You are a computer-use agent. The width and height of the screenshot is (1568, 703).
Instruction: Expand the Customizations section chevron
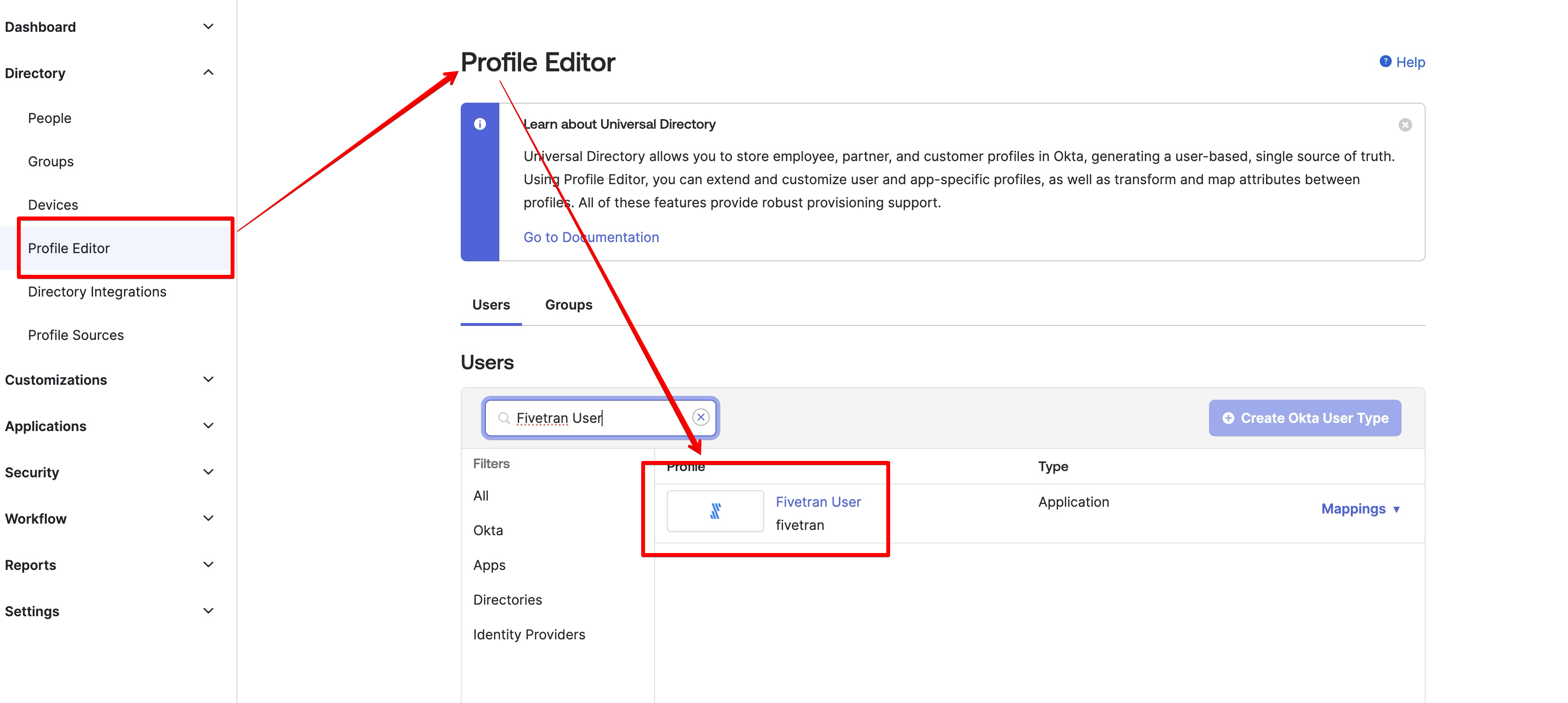pyautogui.click(x=208, y=379)
